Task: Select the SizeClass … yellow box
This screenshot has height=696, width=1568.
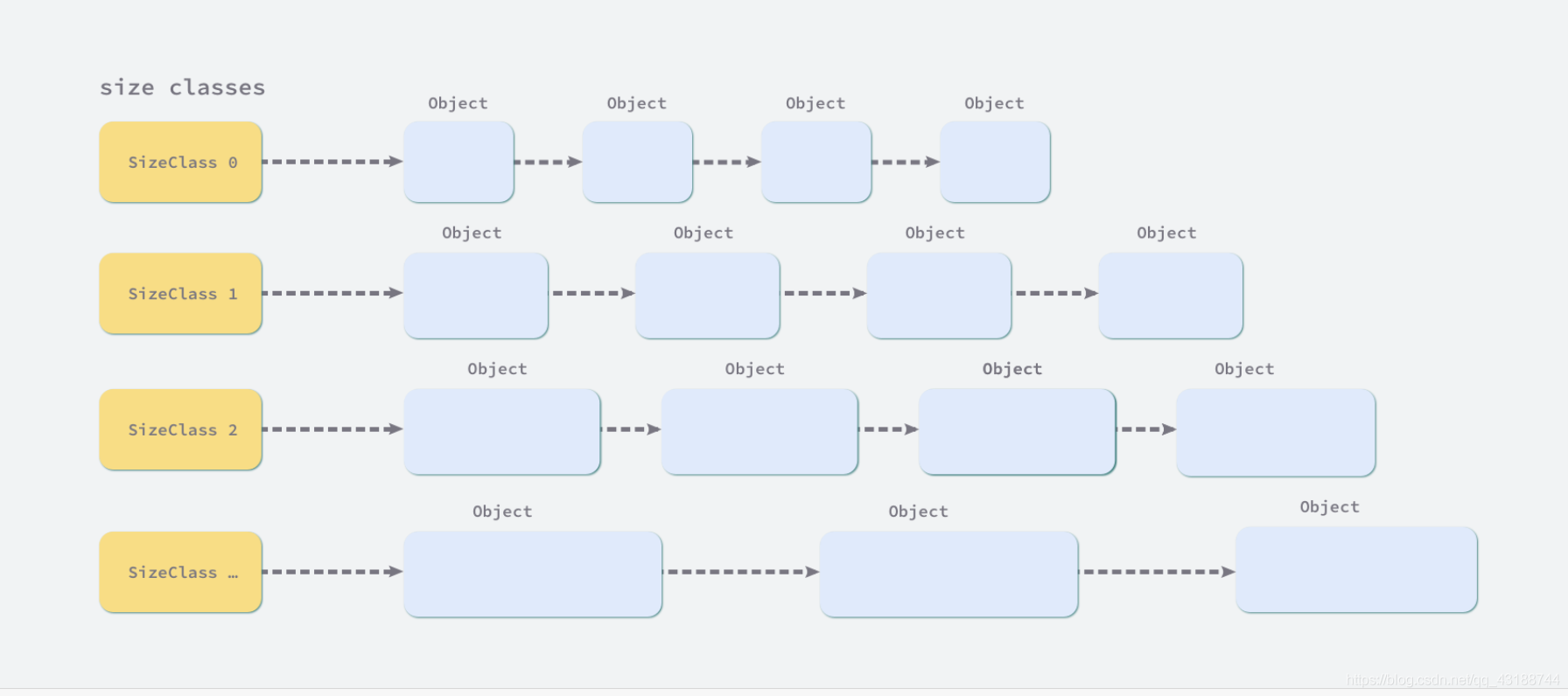Action: pos(181,573)
